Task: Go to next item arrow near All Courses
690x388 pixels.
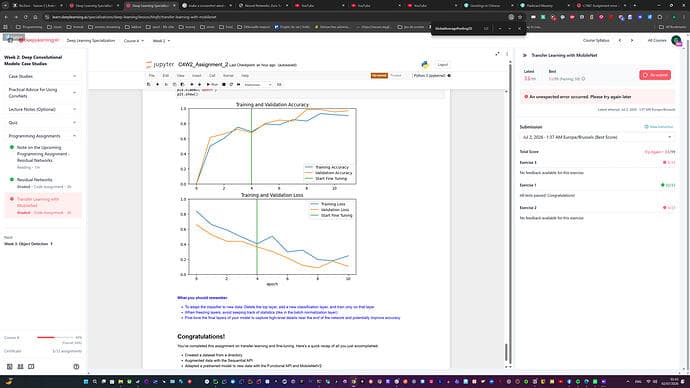Action: pyautogui.click(x=632, y=40)
